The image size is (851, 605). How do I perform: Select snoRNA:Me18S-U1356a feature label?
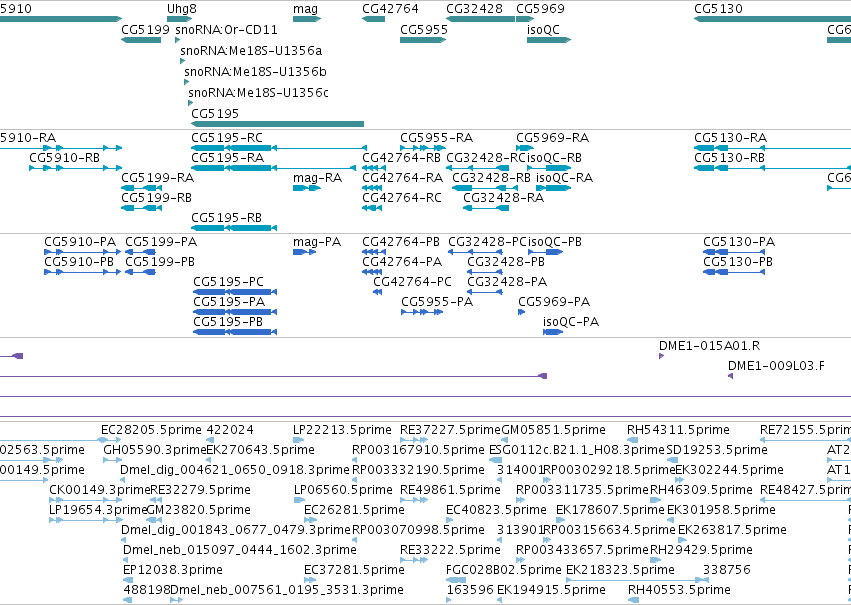pos(251,50)
